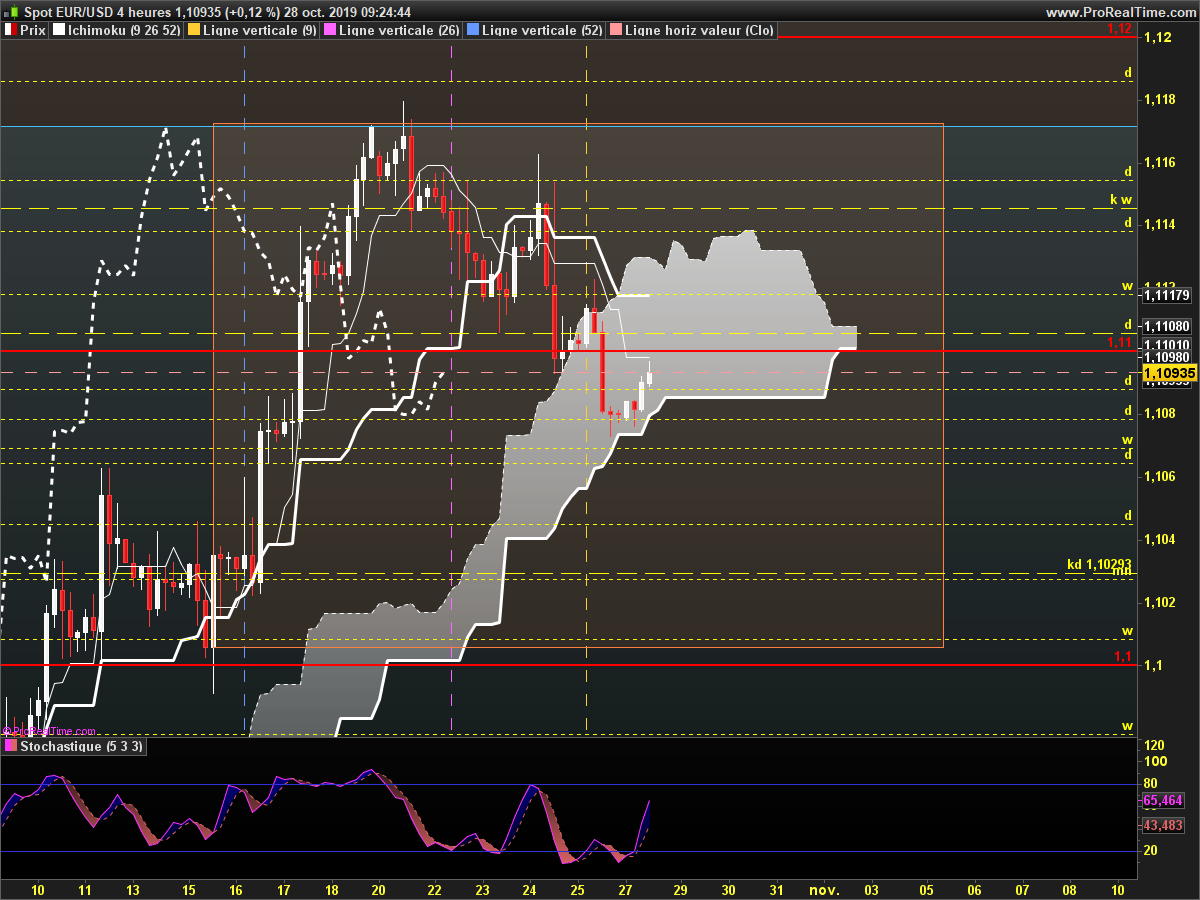
Task: Click the red 1,12 line label
Action: point(1119,30)
